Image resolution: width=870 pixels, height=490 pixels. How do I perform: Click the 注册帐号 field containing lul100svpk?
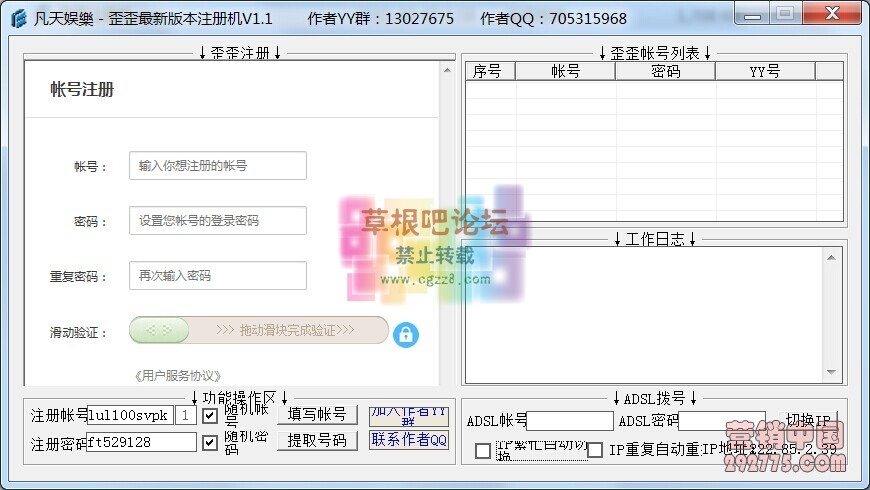[x=130, y=415]
